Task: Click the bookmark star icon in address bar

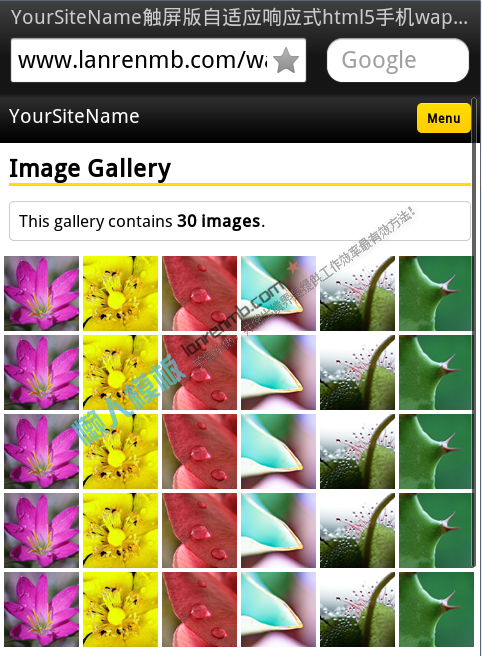Action: click(x=286, y=60)
